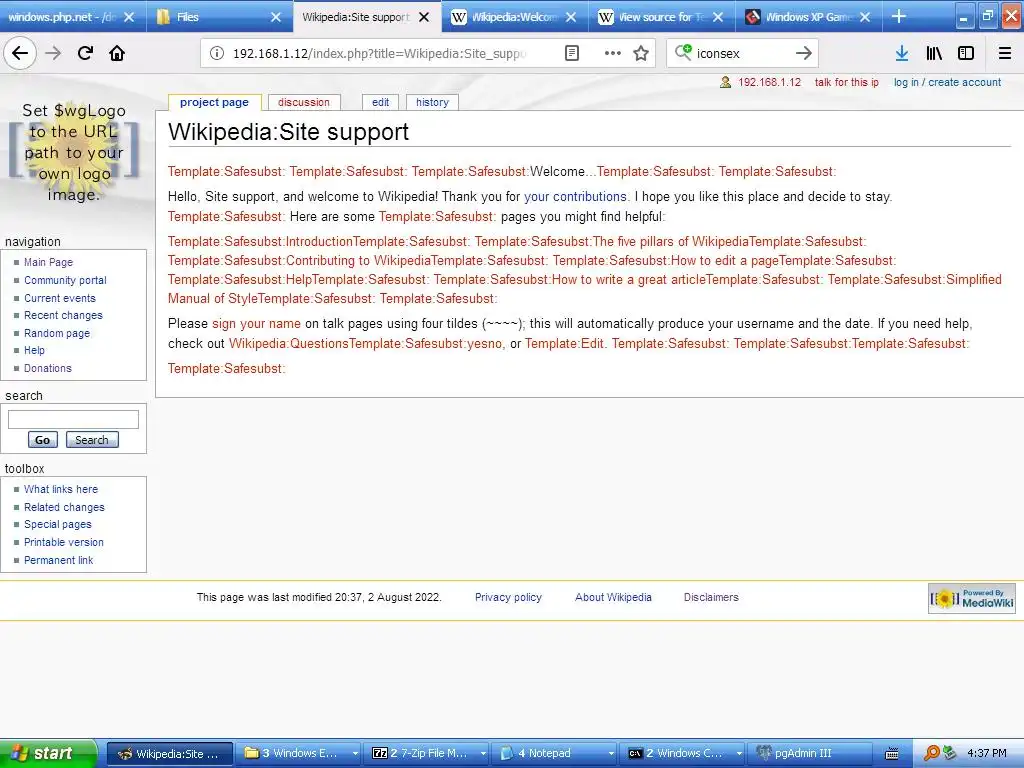This screenshot has width=1024, height=768.
Task: Follow the your contributions link
Action: point(575,197)
